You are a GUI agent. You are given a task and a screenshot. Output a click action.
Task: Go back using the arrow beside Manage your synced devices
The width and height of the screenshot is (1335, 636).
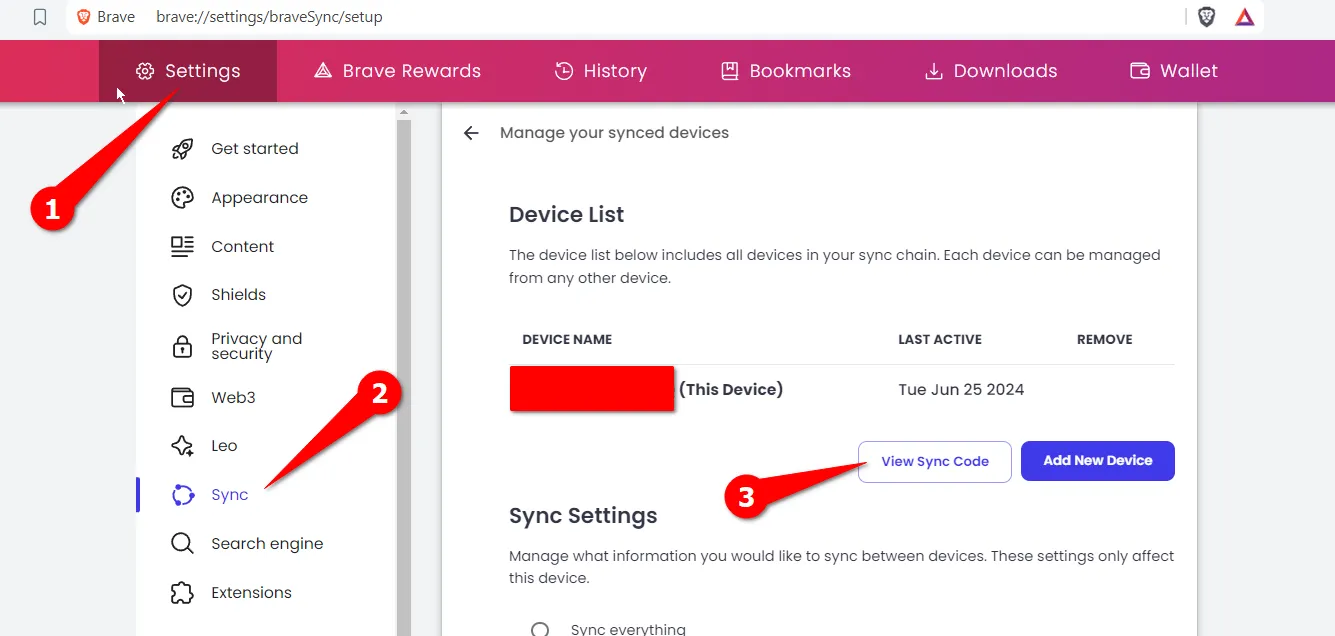coord(472,133)
